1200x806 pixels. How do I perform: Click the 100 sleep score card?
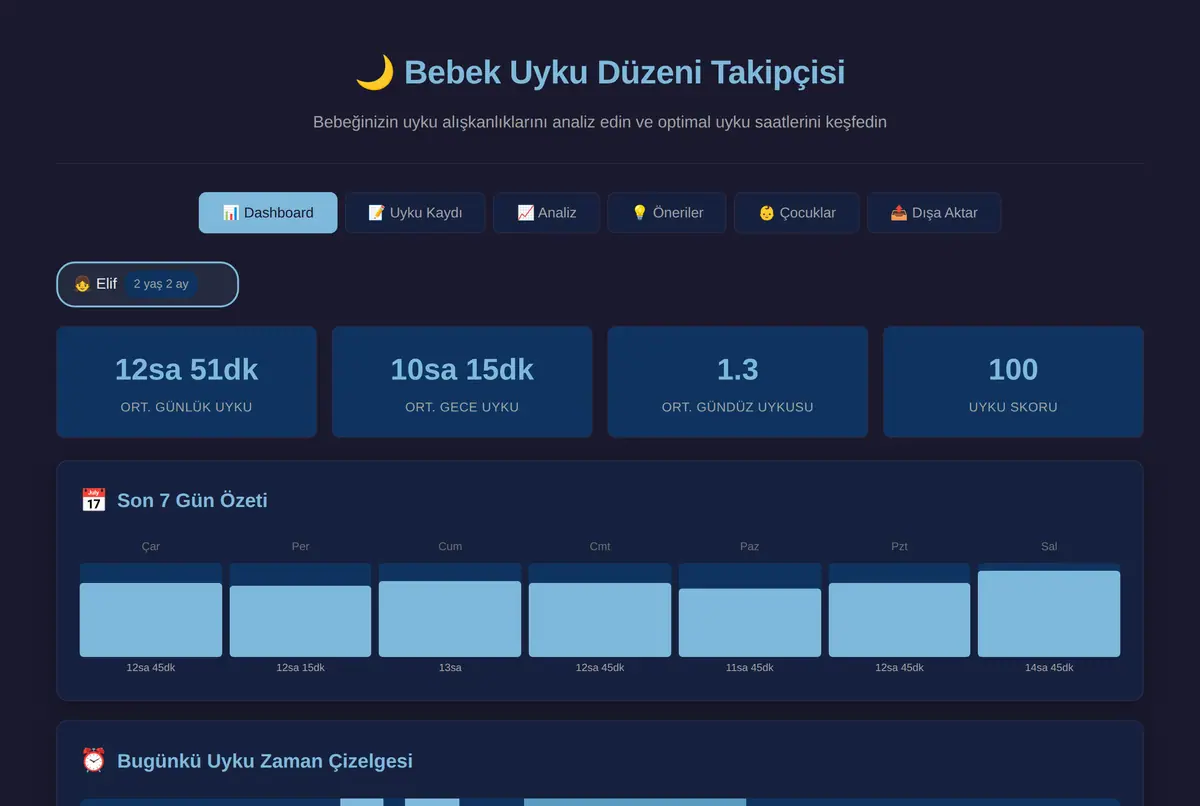(x=1013, y=382)
